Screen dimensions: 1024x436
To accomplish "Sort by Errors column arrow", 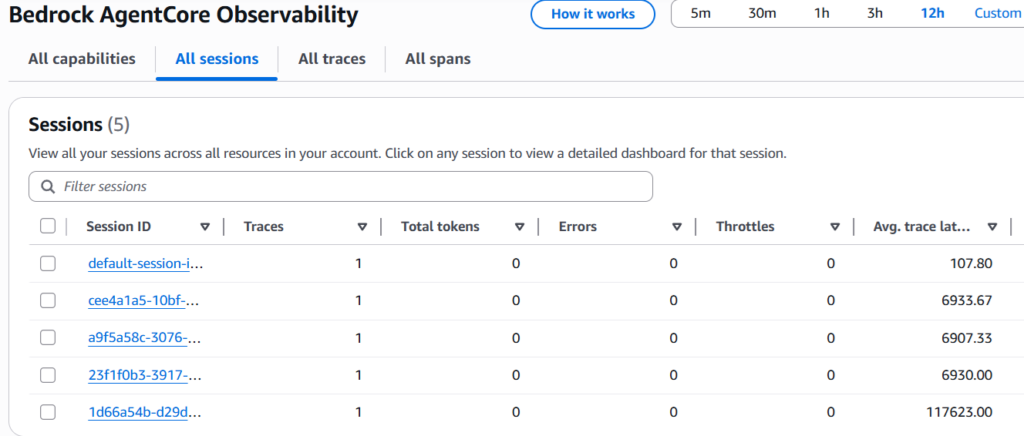I will pos(677,227).
